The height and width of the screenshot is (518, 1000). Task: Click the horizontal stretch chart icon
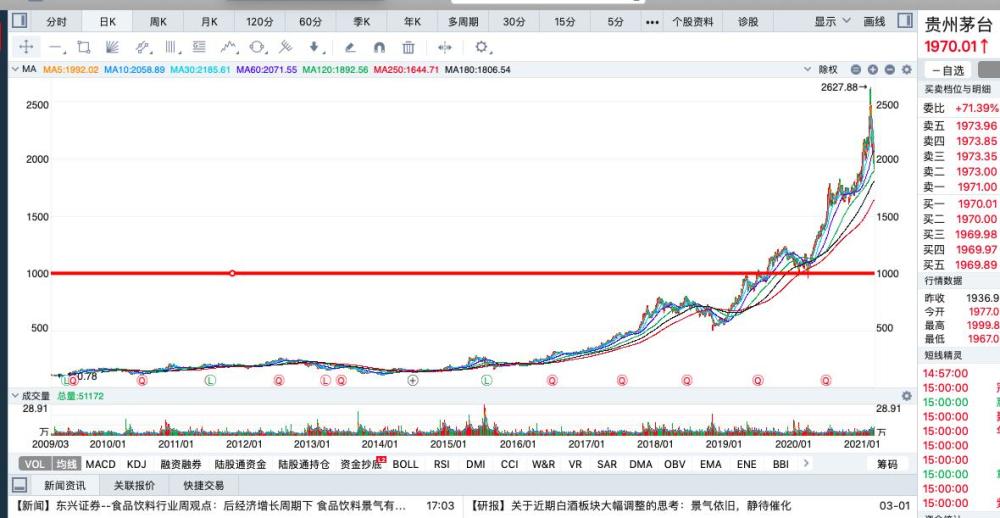[445, 47]
